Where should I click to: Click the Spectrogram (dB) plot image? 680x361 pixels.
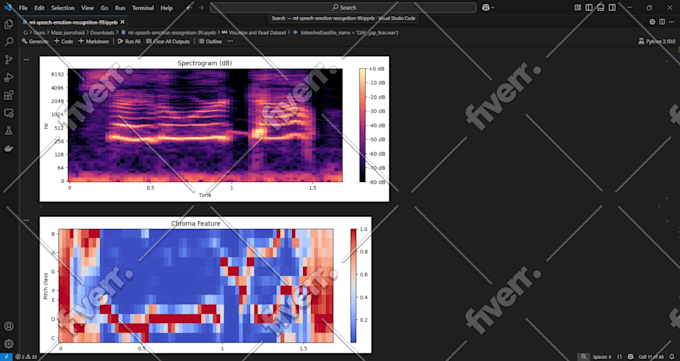(214, 129)
